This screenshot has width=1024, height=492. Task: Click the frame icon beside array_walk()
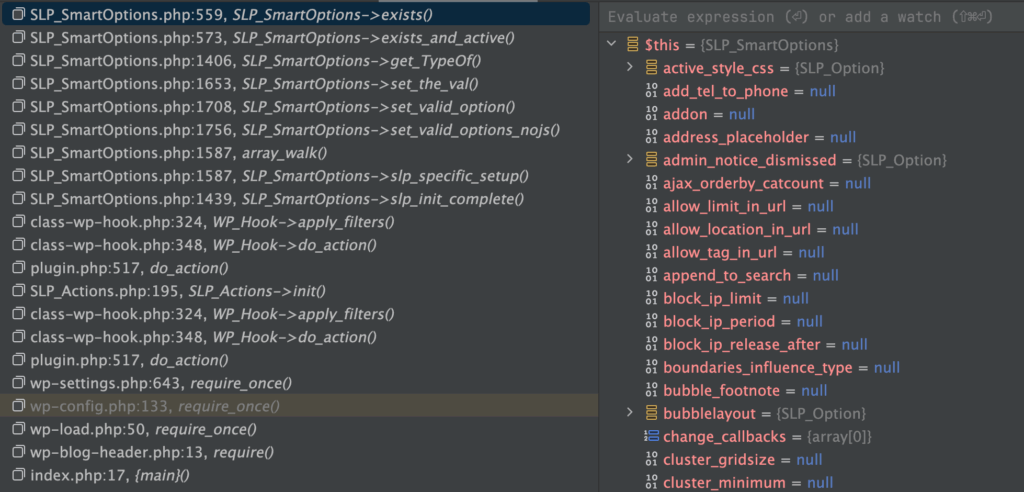(18, 153)
